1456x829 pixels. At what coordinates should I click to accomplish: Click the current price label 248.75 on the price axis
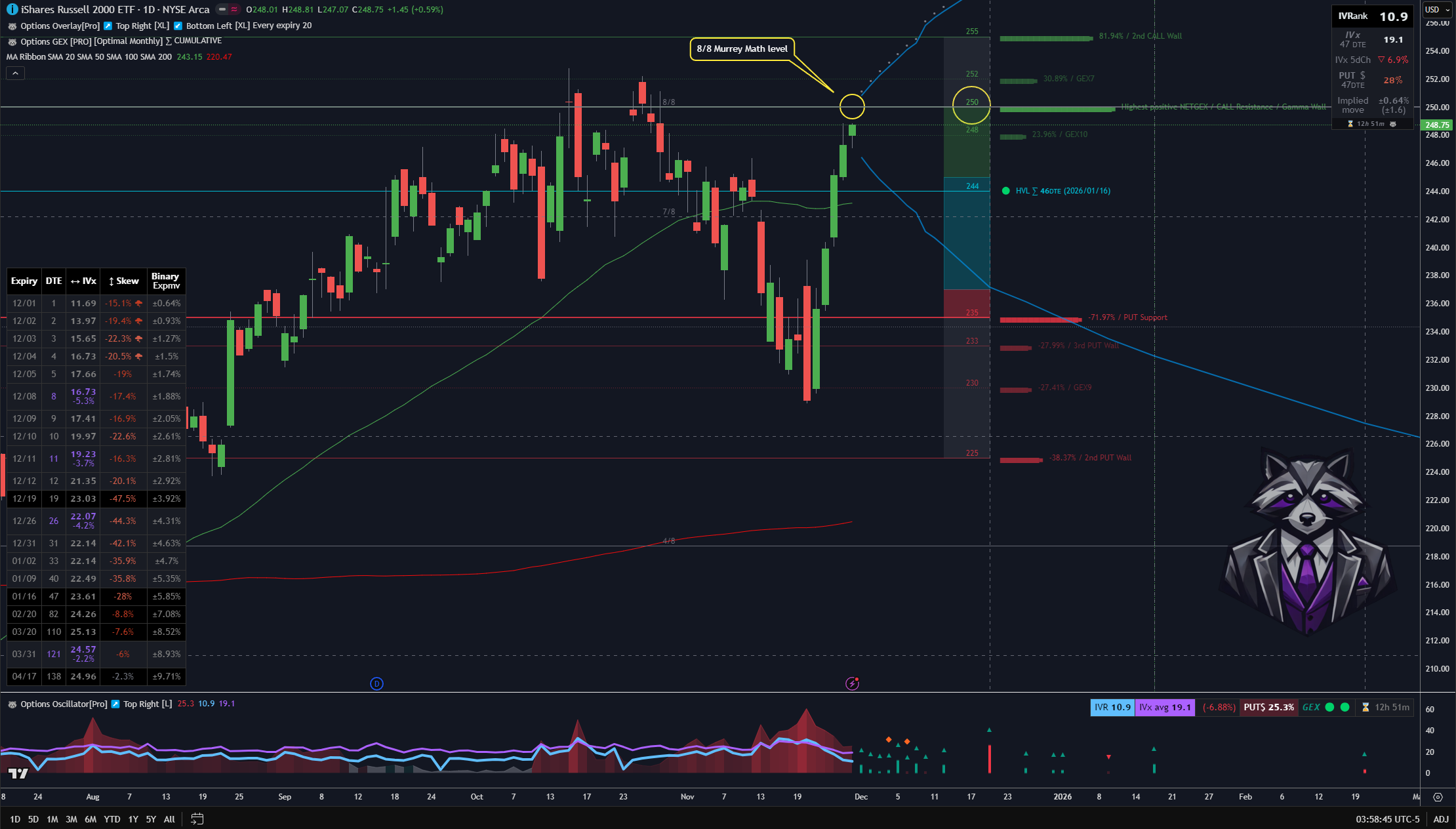pyautogui.click(x=1436, y=125)
